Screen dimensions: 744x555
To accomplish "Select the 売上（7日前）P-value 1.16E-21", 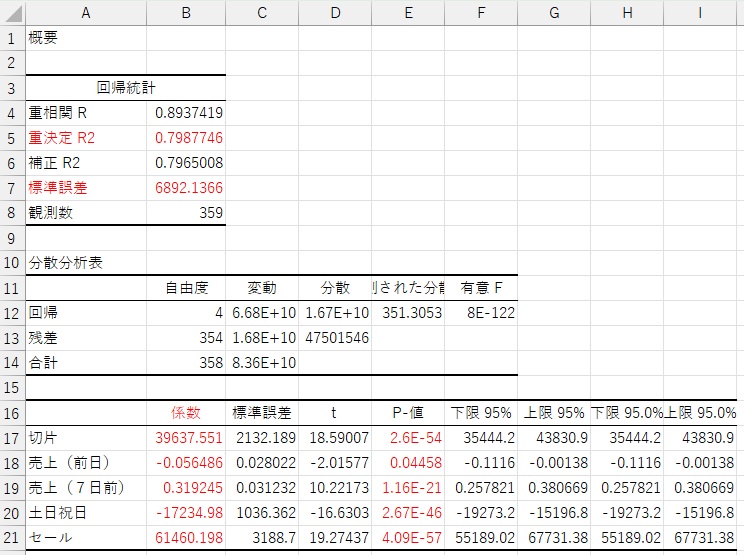I will click(x=408, y=487).
